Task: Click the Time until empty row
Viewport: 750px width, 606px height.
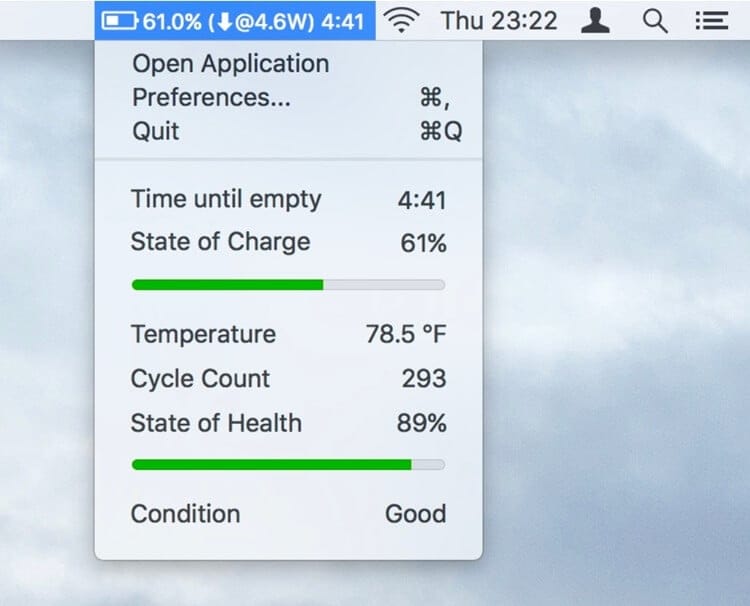Action: coord(288,199)
